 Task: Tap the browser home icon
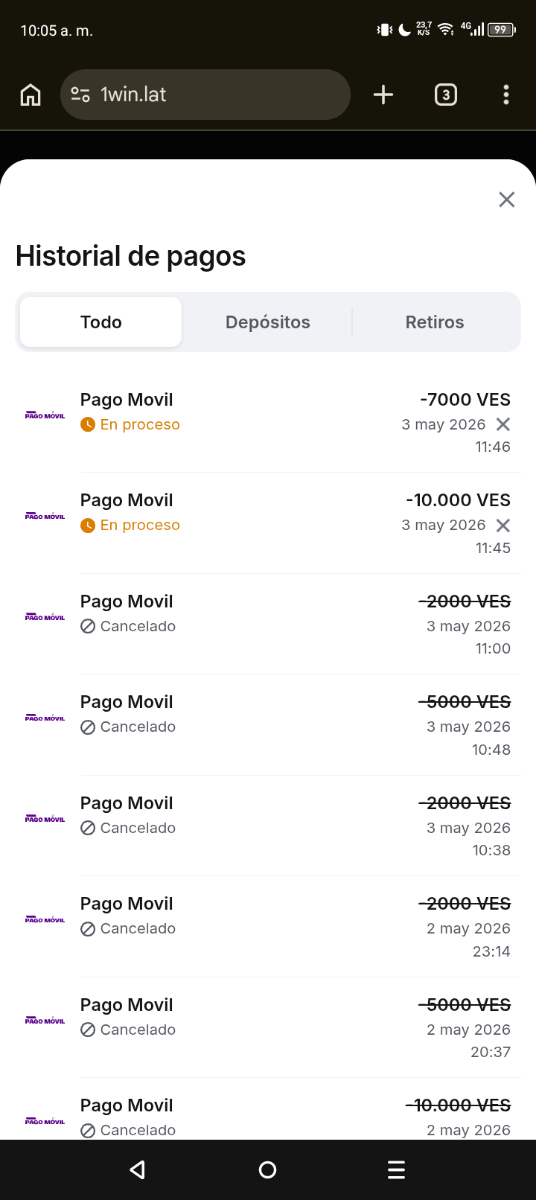point(31,95)
